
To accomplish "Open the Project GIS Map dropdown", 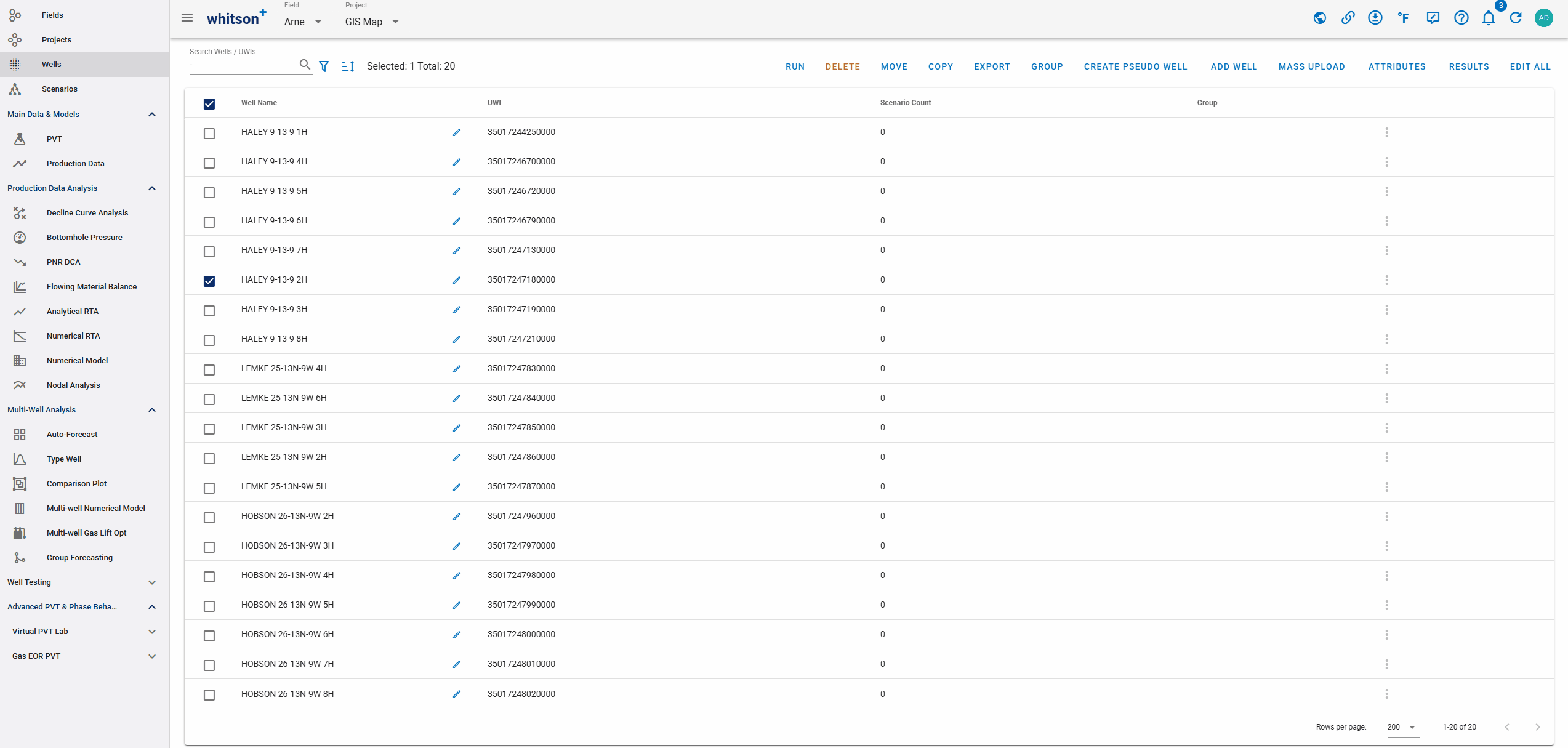I will 372,22.
